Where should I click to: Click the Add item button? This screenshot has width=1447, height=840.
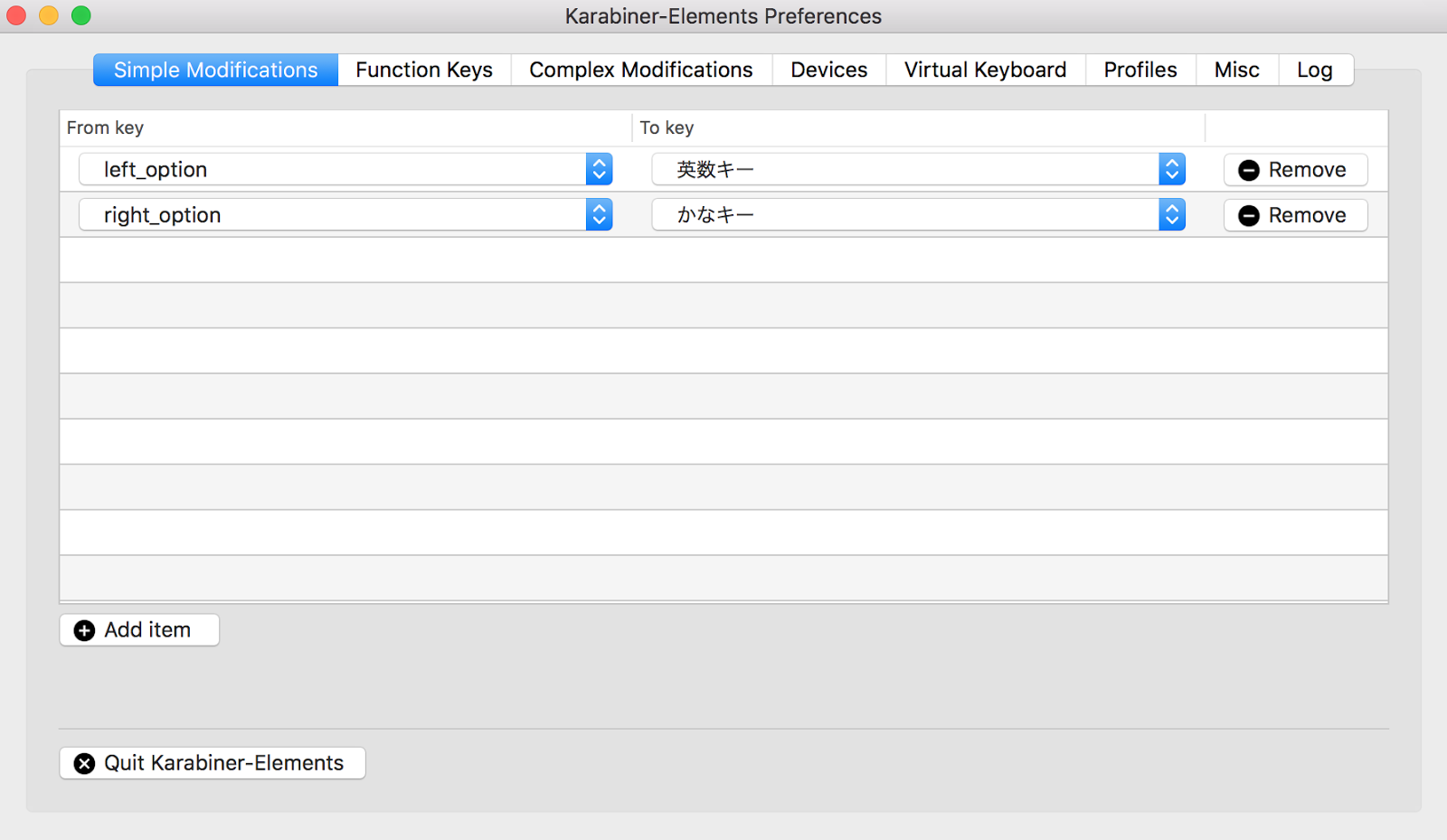click(x=139, y=630)
